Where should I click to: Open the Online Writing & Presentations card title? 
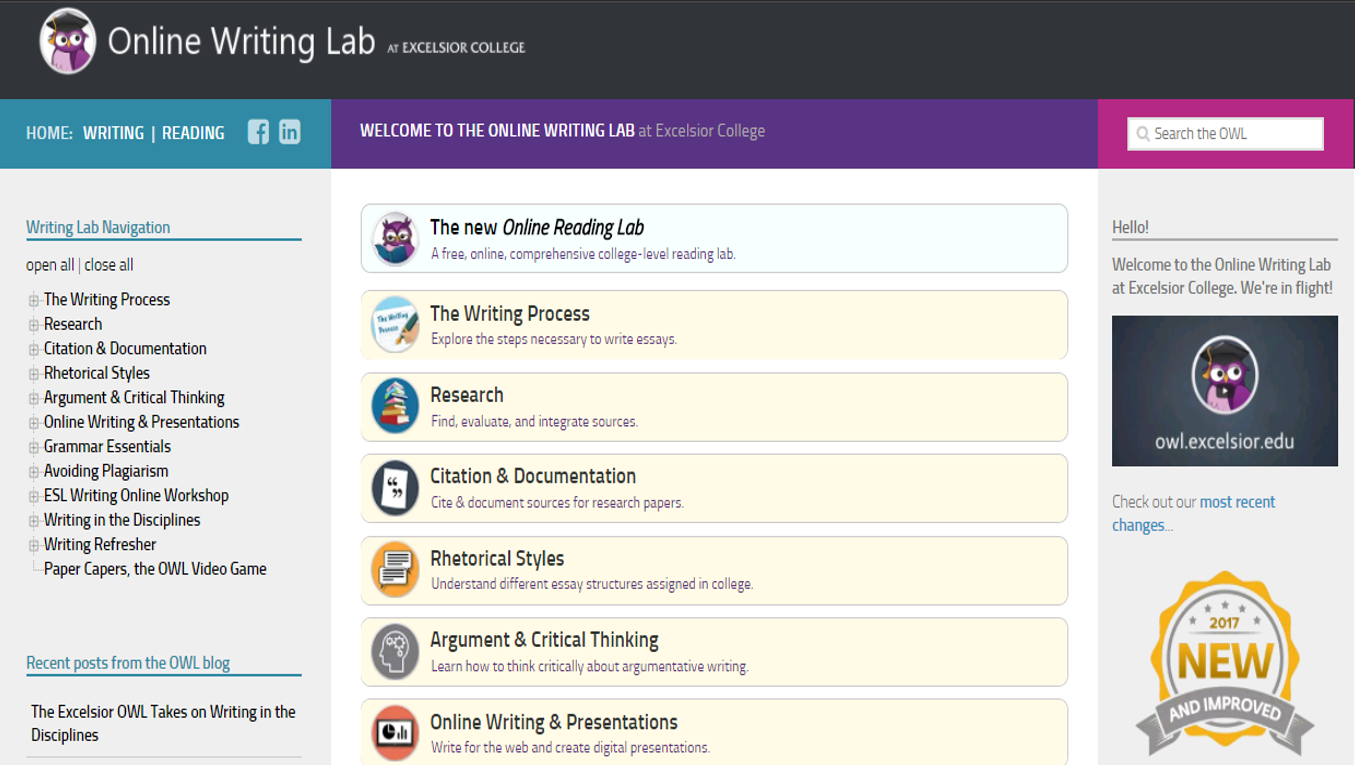pos(554,722)
